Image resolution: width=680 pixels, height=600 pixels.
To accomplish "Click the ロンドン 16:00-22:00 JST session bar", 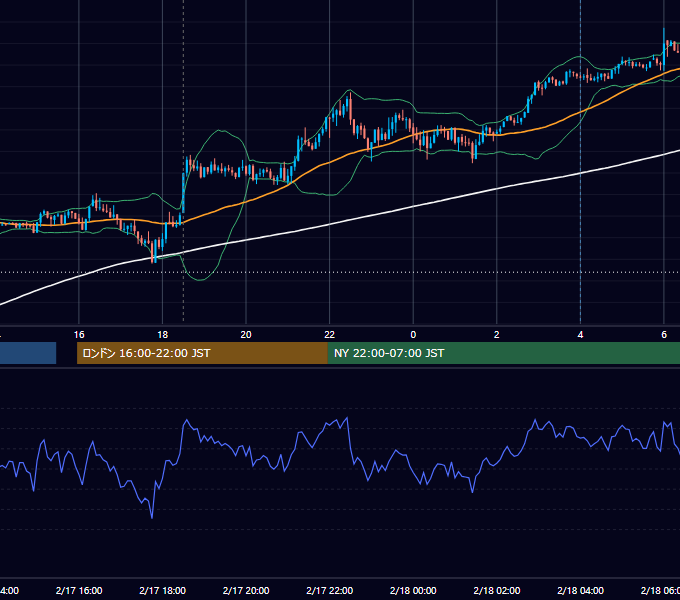I will tap(202, 353).
